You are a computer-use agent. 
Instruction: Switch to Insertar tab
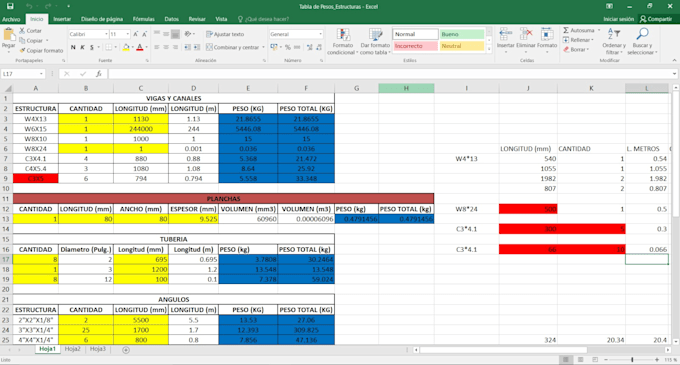tap(62, 19)
